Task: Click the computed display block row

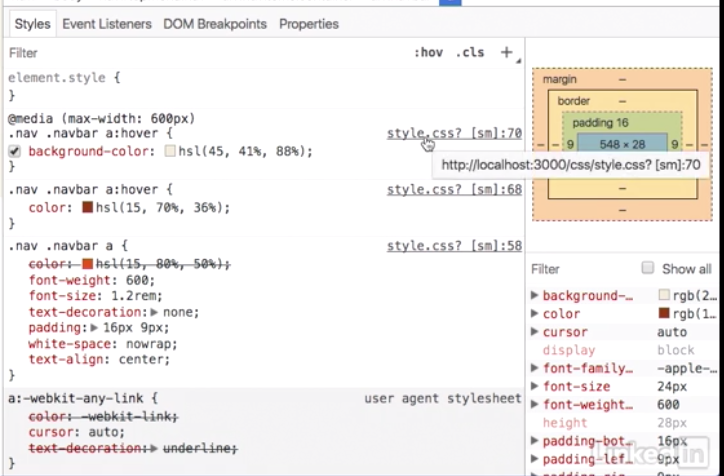Action: coord(624,350)
